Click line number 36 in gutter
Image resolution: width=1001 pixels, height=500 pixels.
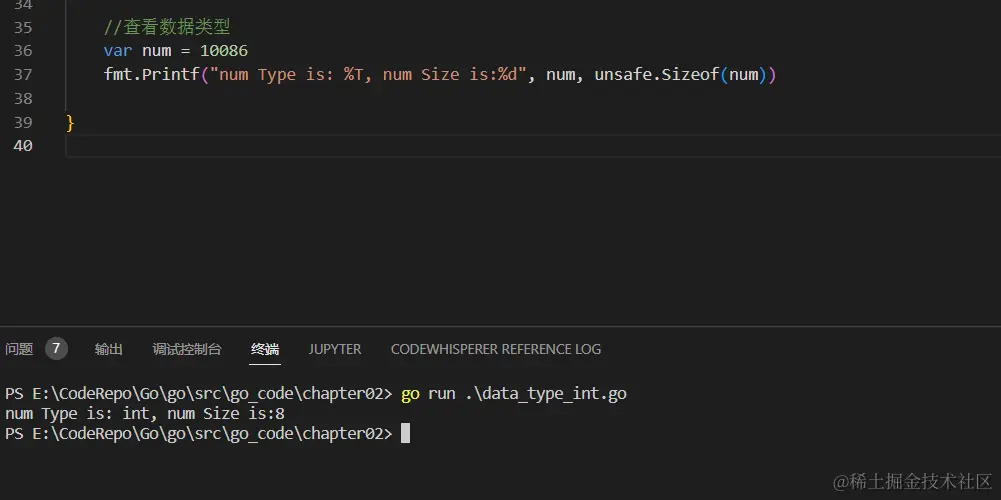point(22,50)
